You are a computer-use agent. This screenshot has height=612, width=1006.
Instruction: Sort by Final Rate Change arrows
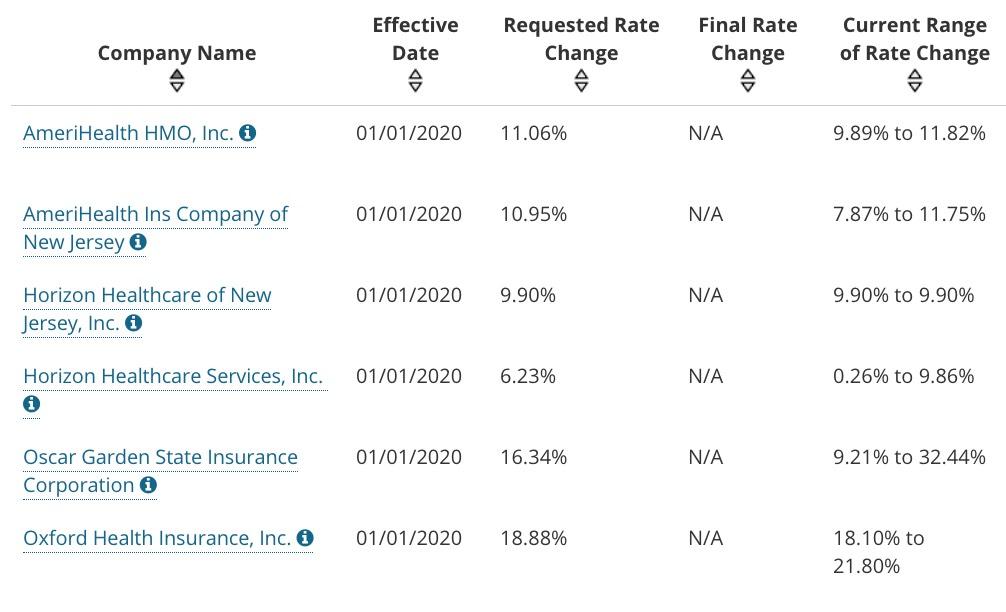(x=747, y=81)
